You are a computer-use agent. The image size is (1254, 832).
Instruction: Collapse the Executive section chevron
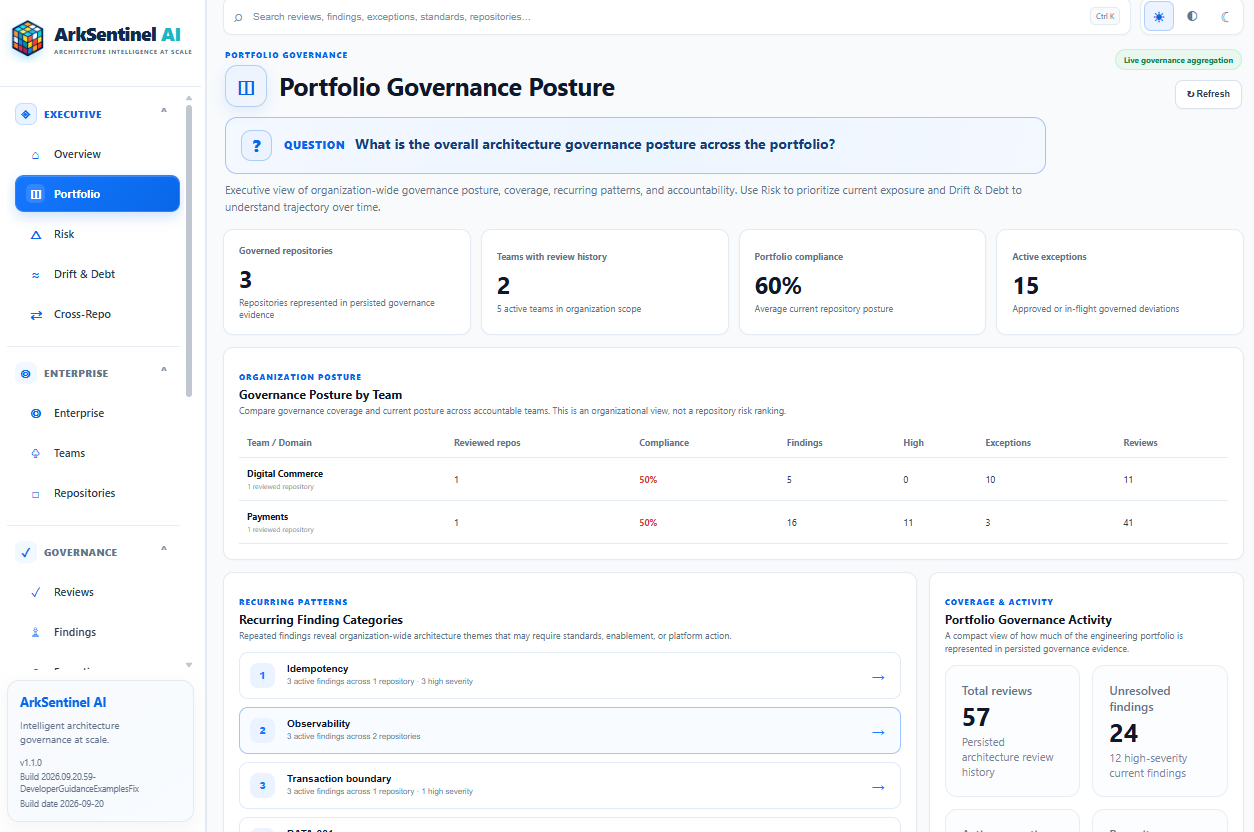point(164,111)
